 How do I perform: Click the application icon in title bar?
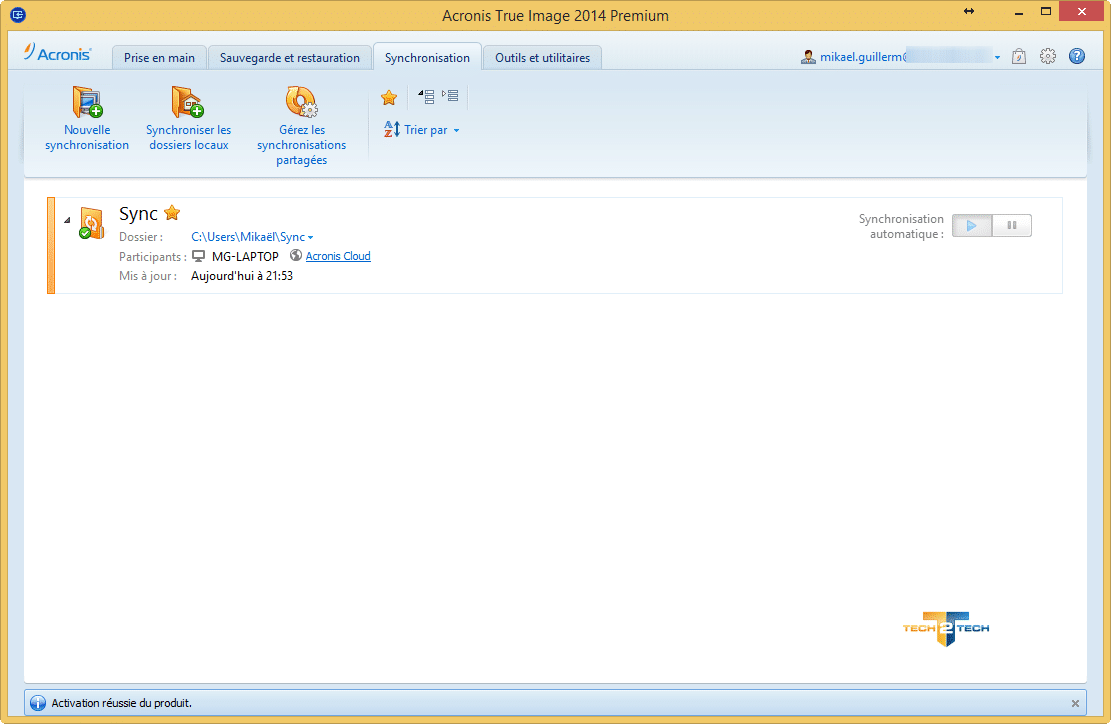tap(18, 14)
